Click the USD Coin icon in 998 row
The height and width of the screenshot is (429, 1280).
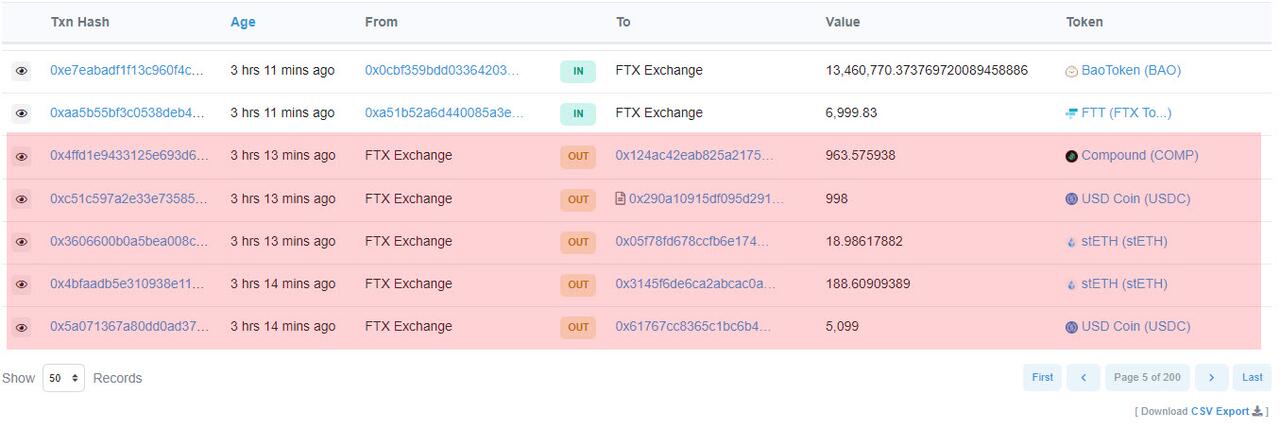pos(1072,199)
